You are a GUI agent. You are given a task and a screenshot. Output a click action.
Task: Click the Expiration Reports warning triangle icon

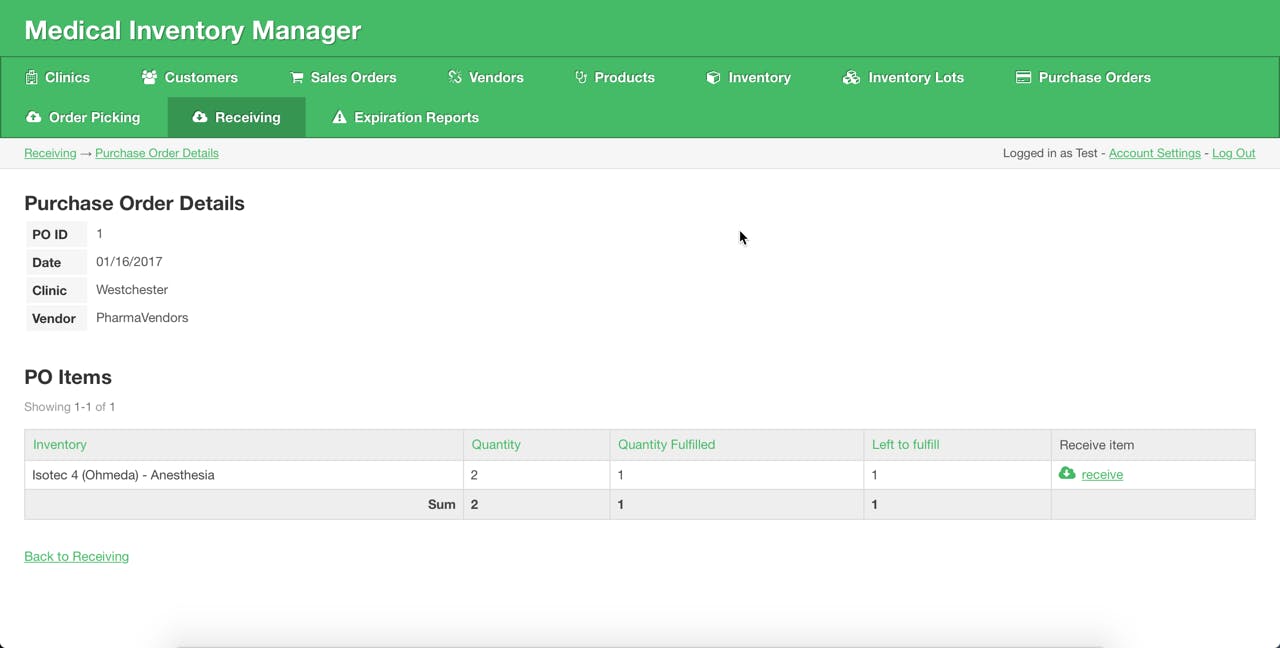point(340,117)
